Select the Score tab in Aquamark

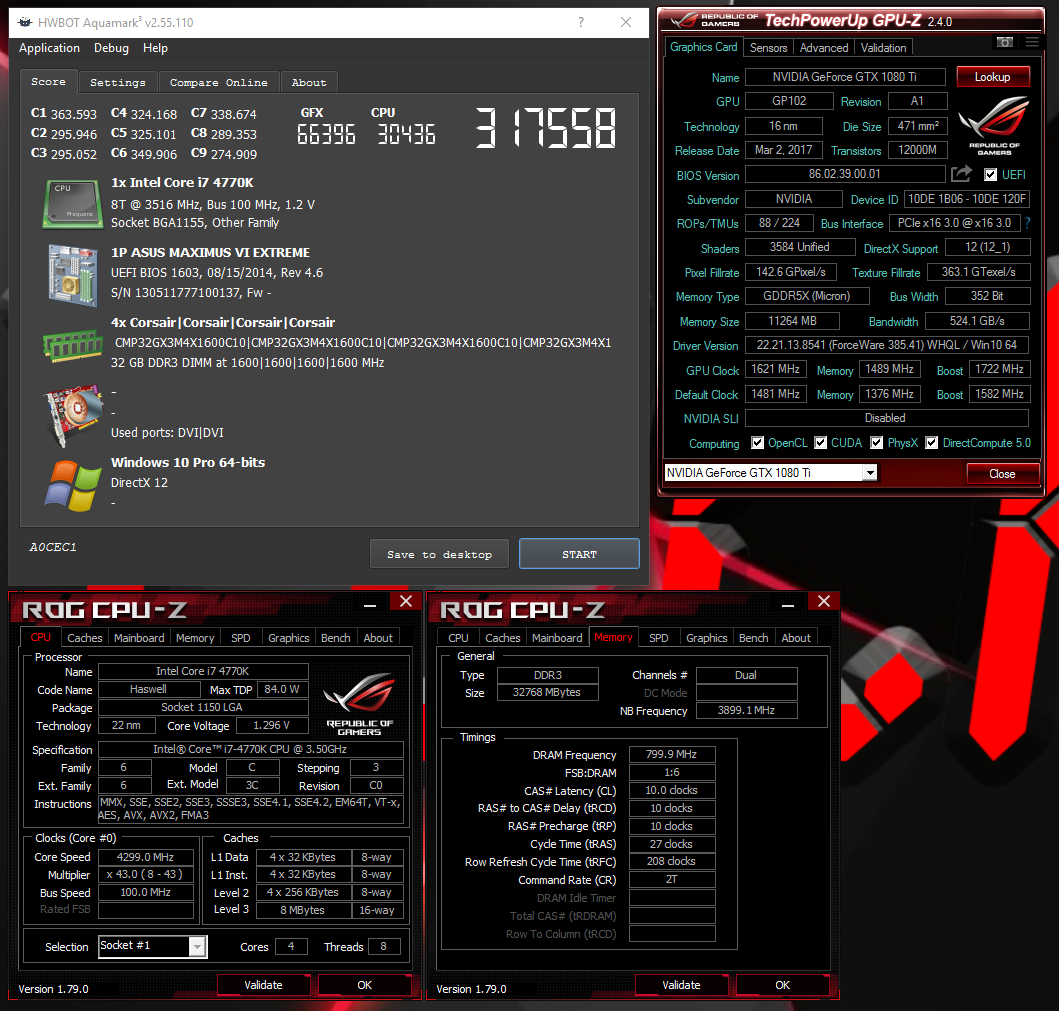pyautogui.click(x=49, y=82)
